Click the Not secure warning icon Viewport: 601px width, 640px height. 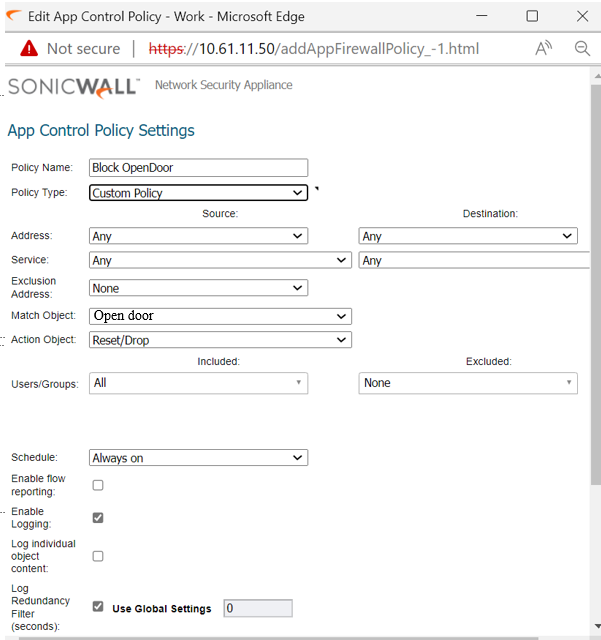coord(29,49)
